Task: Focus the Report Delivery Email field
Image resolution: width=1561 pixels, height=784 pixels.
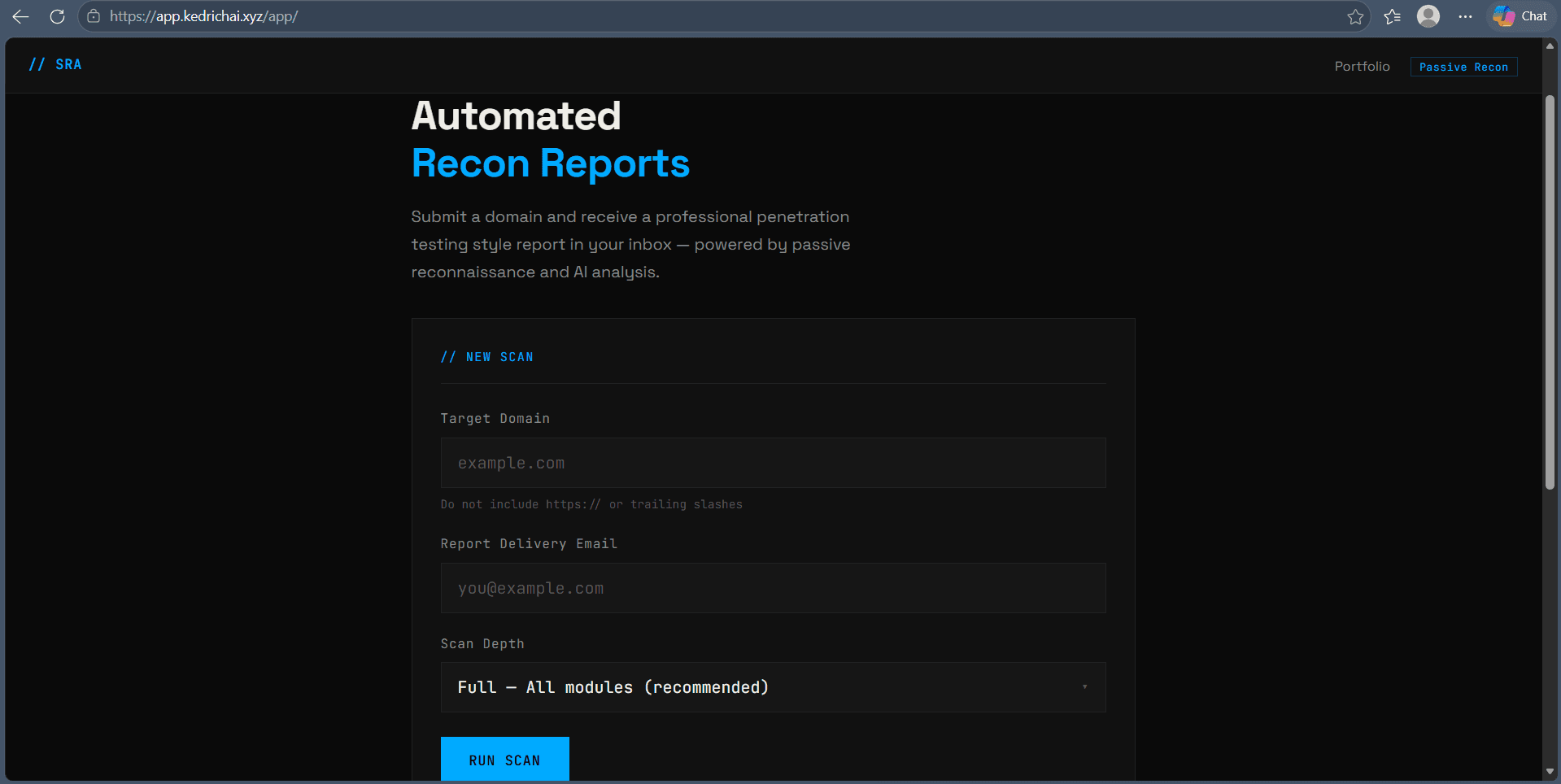Action: (773, 588)
